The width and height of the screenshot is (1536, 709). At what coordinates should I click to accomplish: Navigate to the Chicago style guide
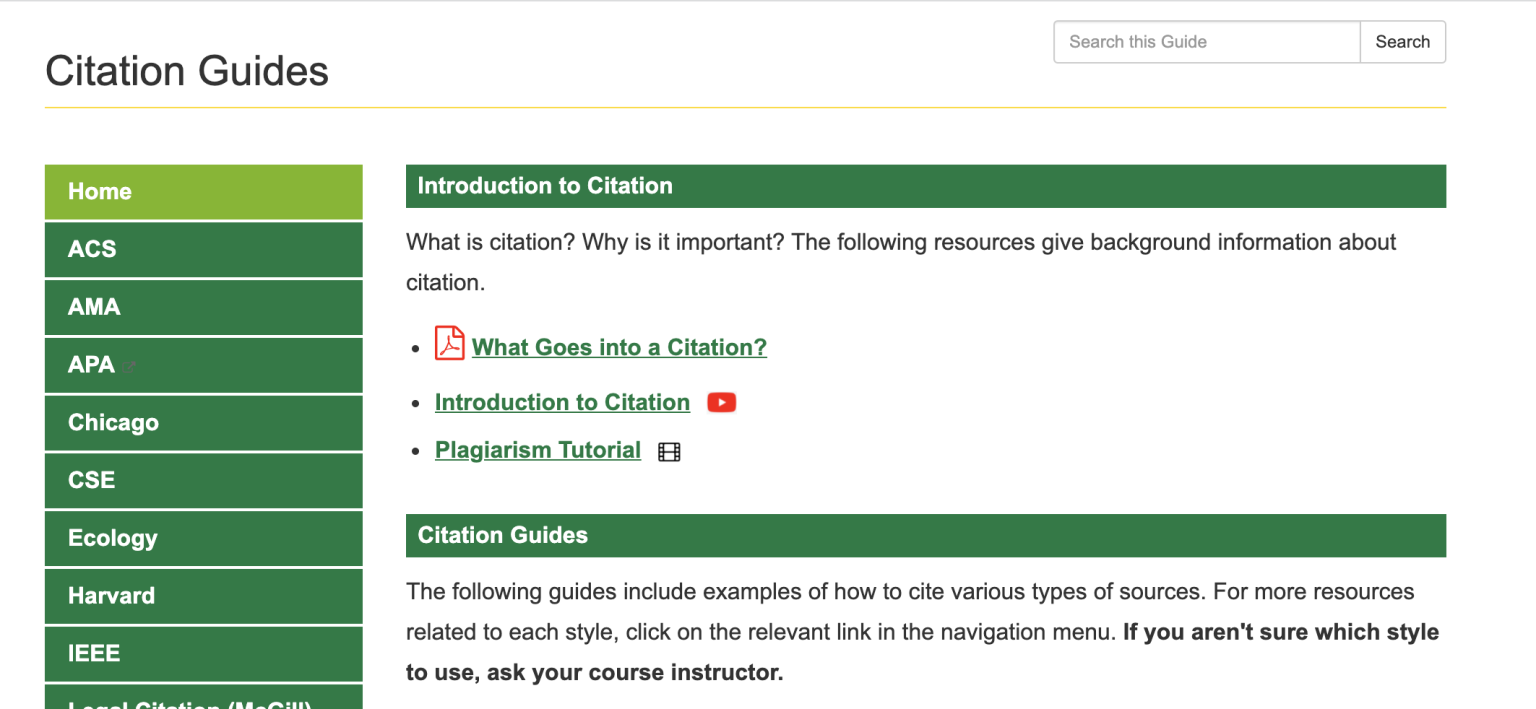click(x=204, y=423)
